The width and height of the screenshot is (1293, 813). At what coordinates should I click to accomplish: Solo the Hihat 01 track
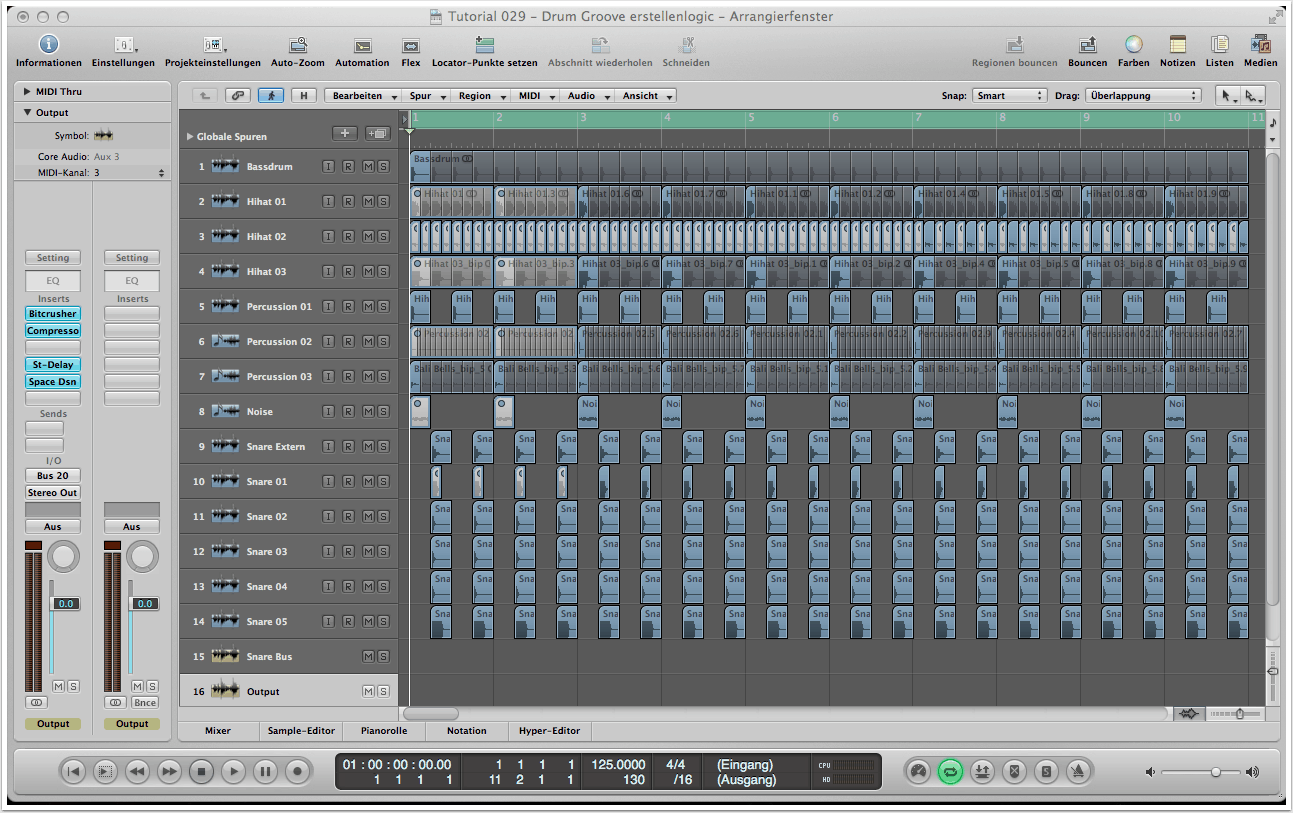(x=383, y=202)
